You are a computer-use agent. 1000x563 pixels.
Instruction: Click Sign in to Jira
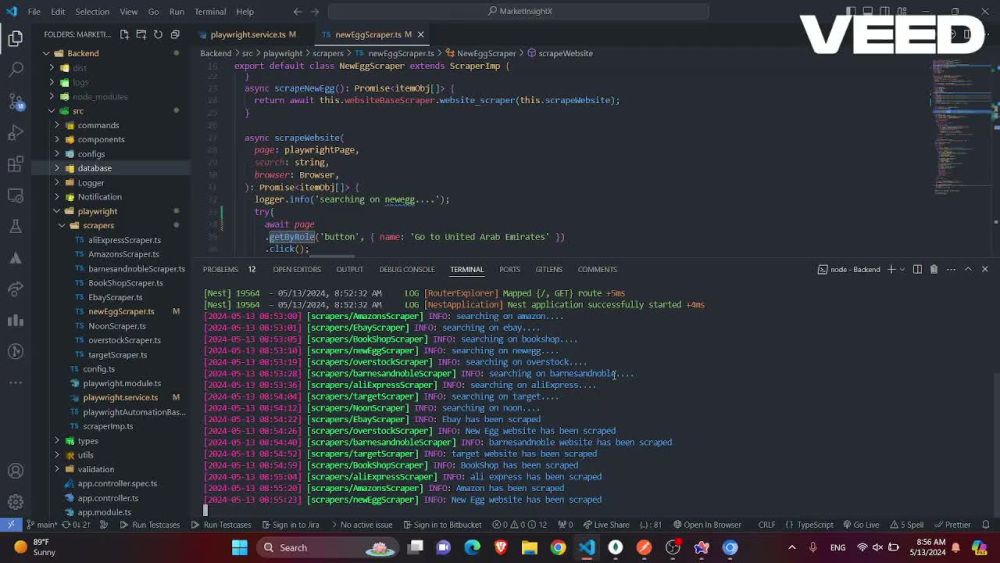coord(290,525)
